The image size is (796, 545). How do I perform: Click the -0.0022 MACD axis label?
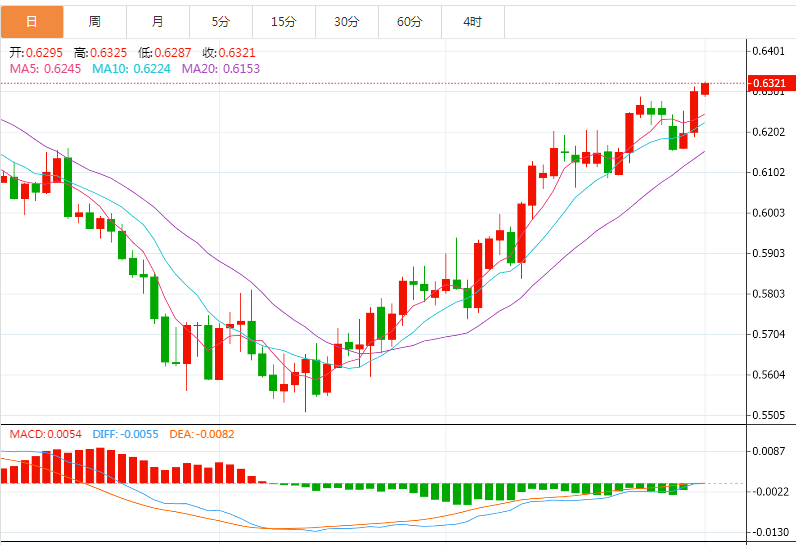click(770, 492)
